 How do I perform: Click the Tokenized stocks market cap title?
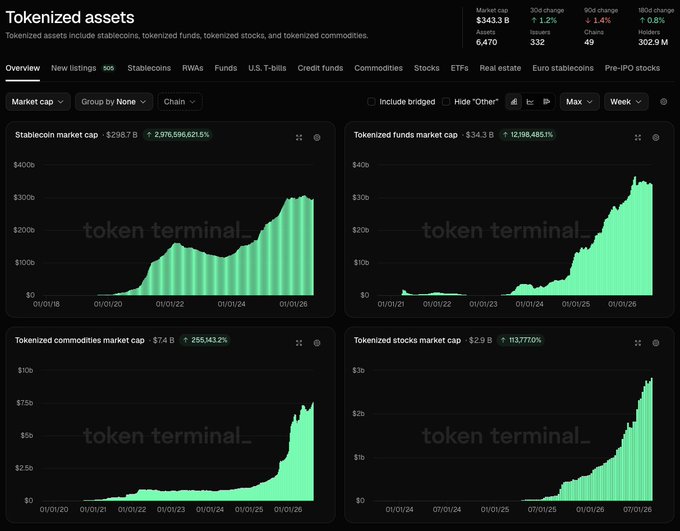407,340
